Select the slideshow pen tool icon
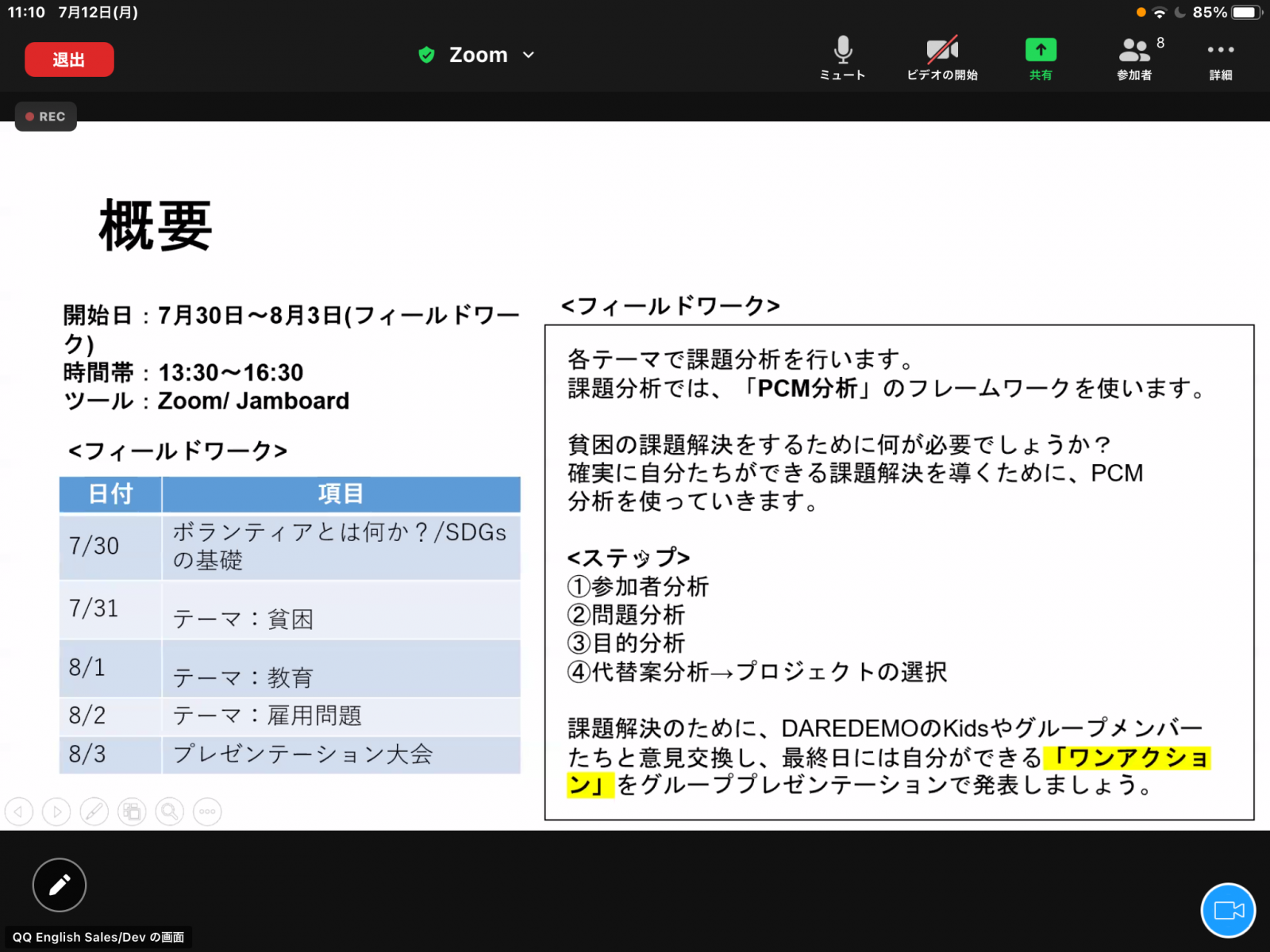Viewport: 1270px width, 952px height. point(94,812)
